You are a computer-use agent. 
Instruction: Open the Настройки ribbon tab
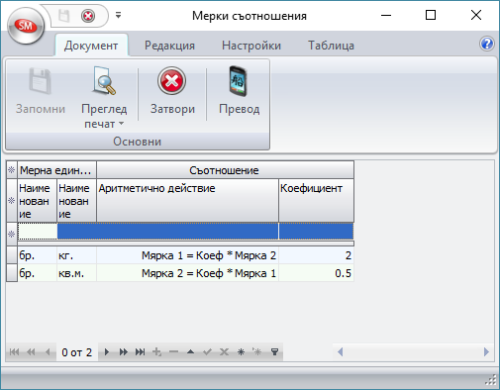252,45
